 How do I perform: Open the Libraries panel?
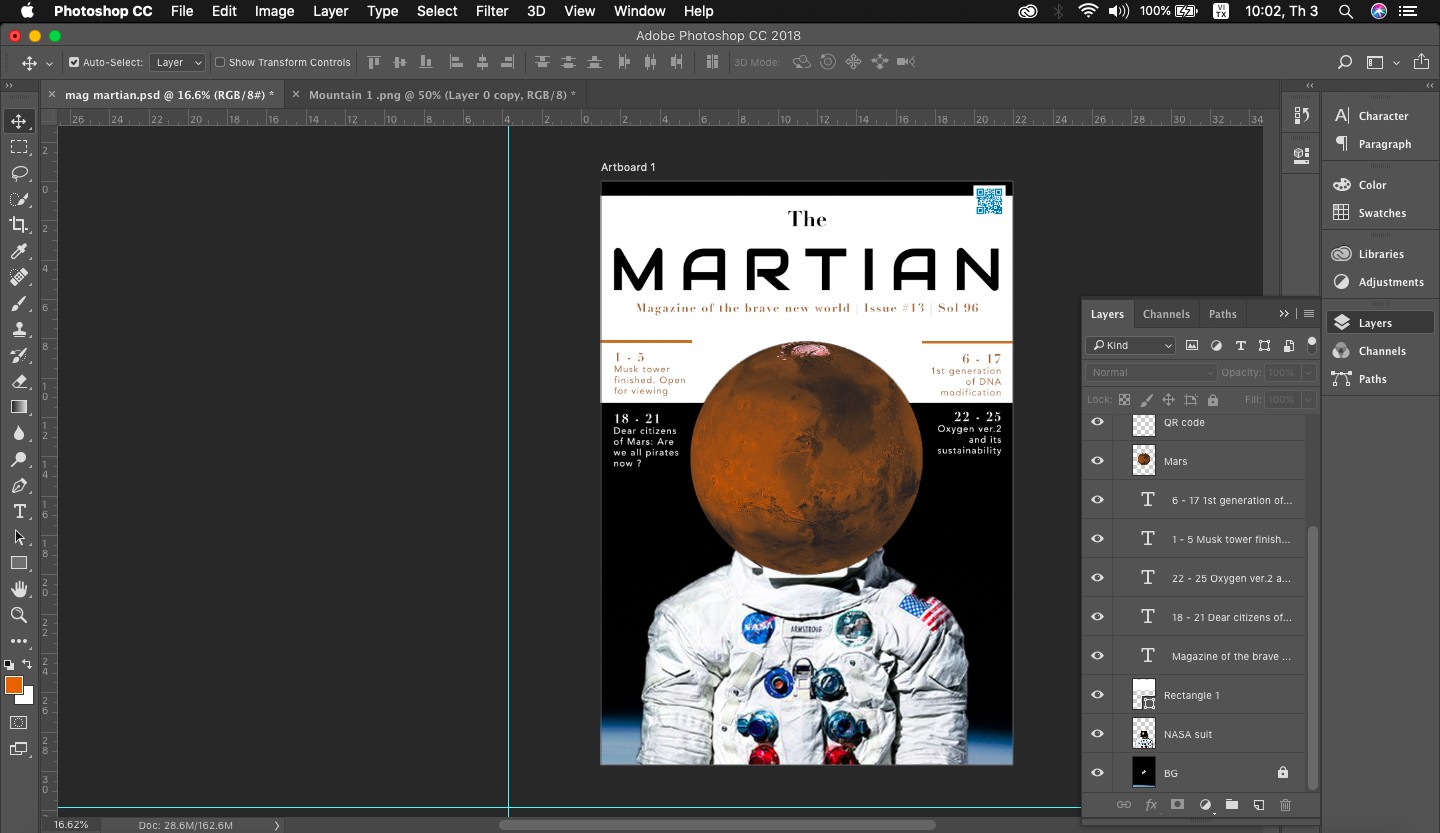(1381, 254)
